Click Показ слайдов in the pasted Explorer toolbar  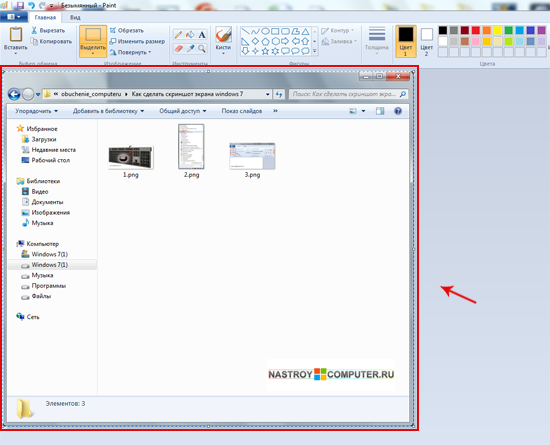pyautogui.click(x=242, y=111)
